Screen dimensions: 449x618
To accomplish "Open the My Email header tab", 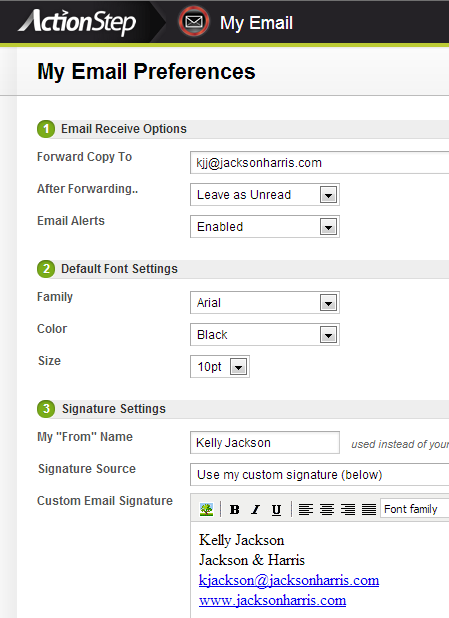I will pyautogui.click(x=256, y=23).
